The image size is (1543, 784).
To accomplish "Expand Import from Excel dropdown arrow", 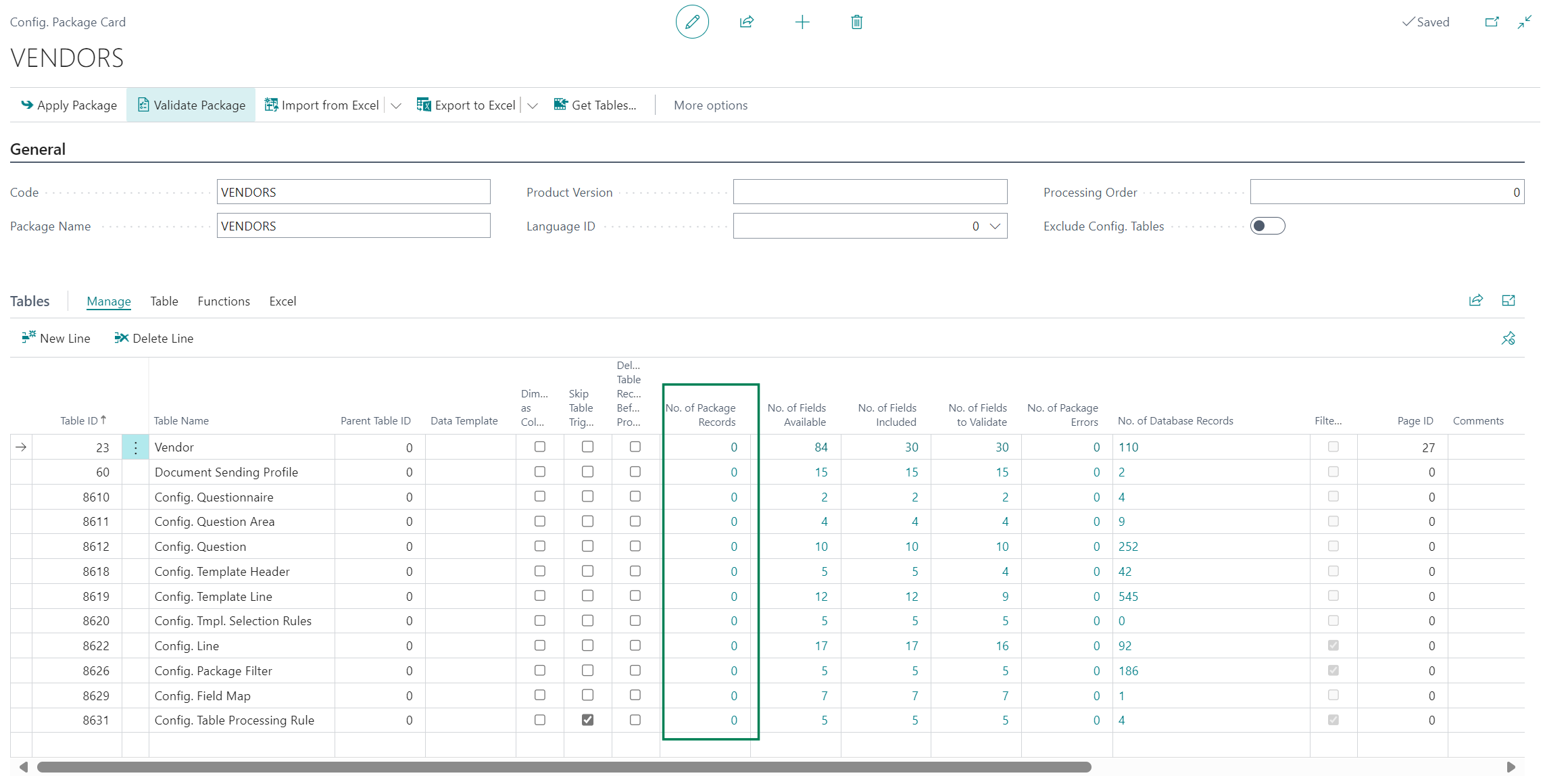I will (x=396, y=105).
